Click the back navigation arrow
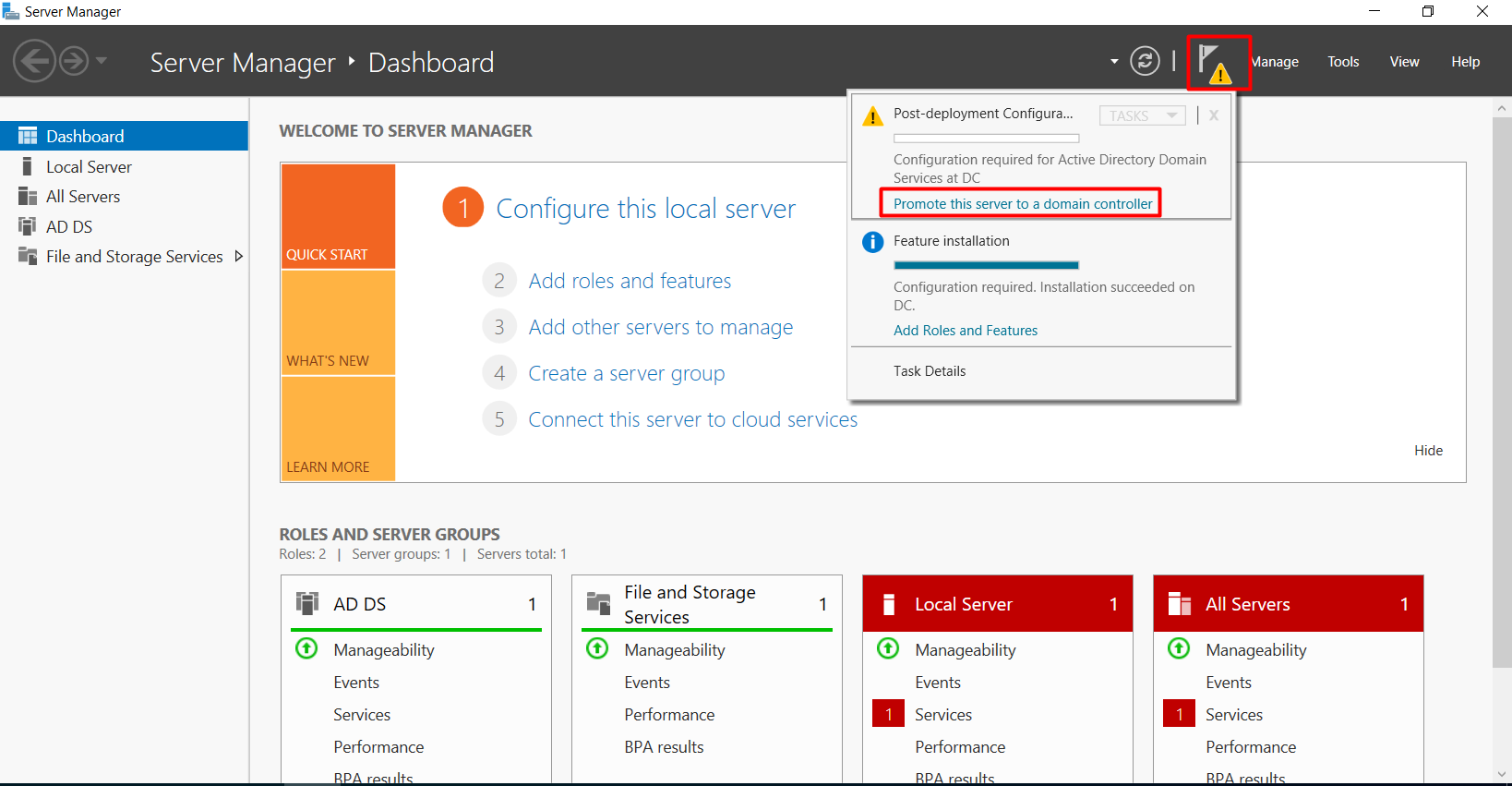 [x=34, y=62]
